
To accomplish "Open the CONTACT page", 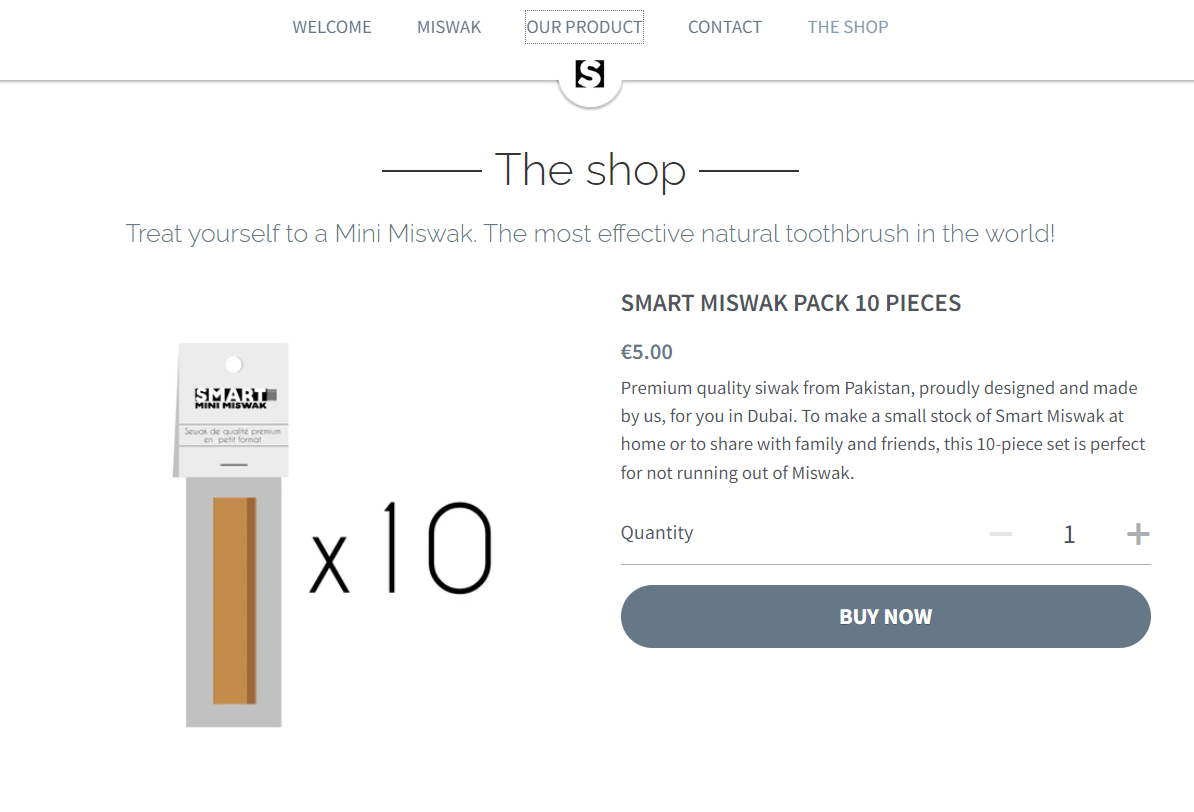I will [725, 27].
